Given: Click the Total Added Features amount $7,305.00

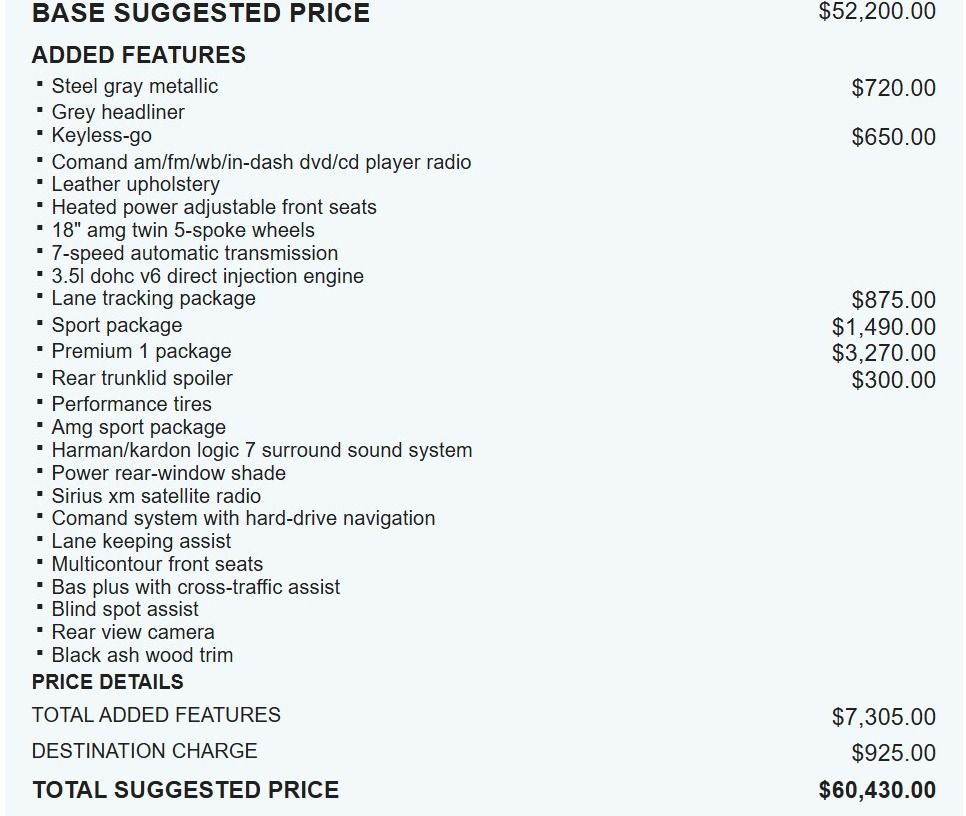Looking at the screenshot, I should tap(883, 717).
